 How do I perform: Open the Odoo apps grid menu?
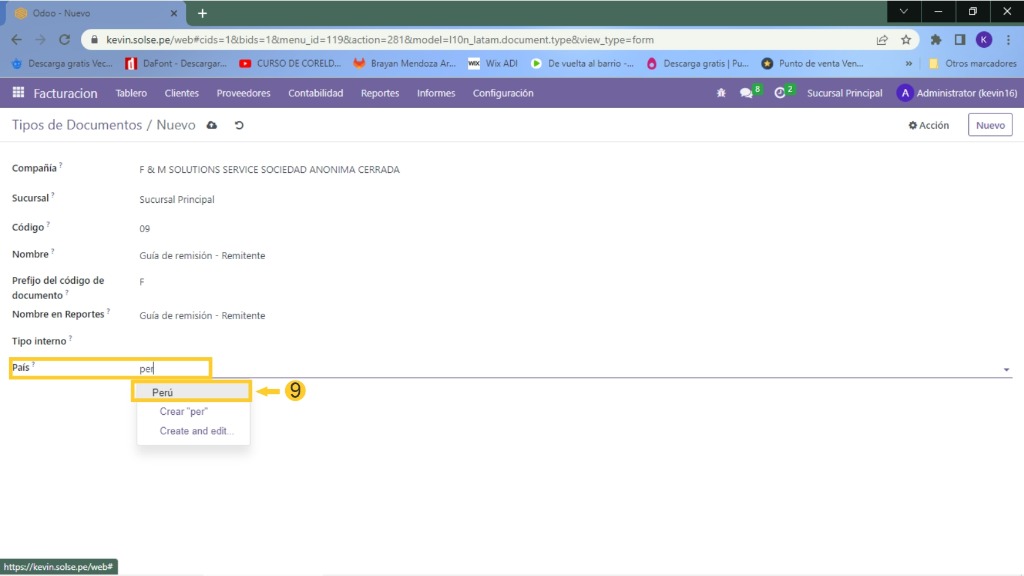pyautogui.click(x=18, y=93)
